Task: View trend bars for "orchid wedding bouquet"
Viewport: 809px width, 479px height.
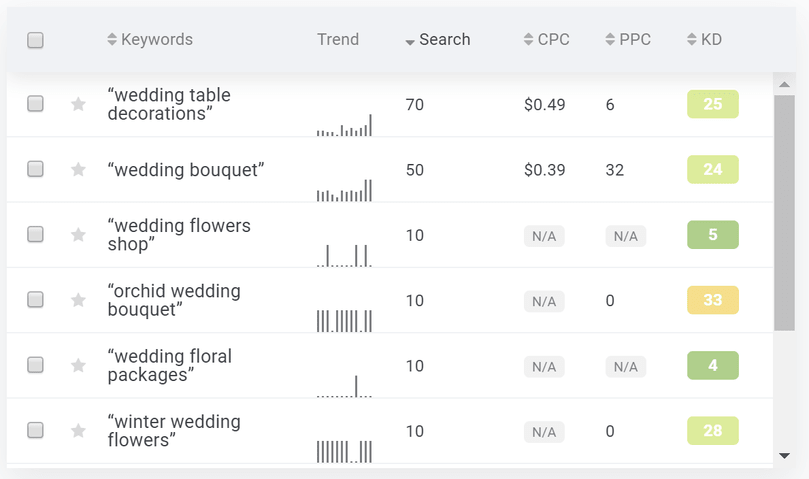Action: (344, 321)
